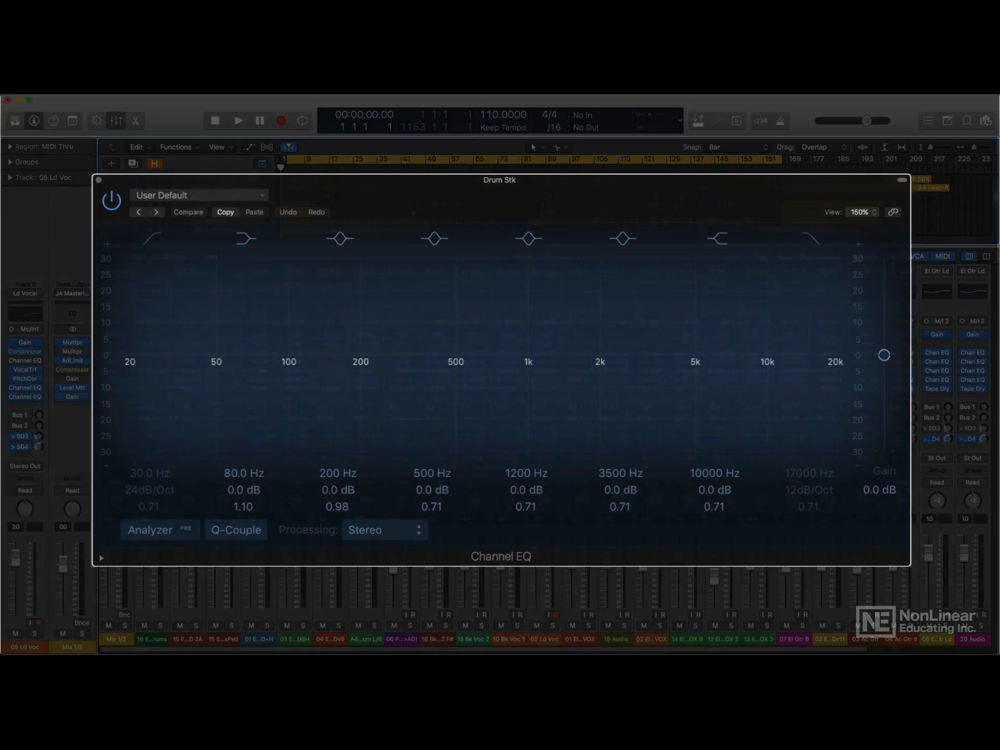Toggle the Q-Couple button

point(236,530)
